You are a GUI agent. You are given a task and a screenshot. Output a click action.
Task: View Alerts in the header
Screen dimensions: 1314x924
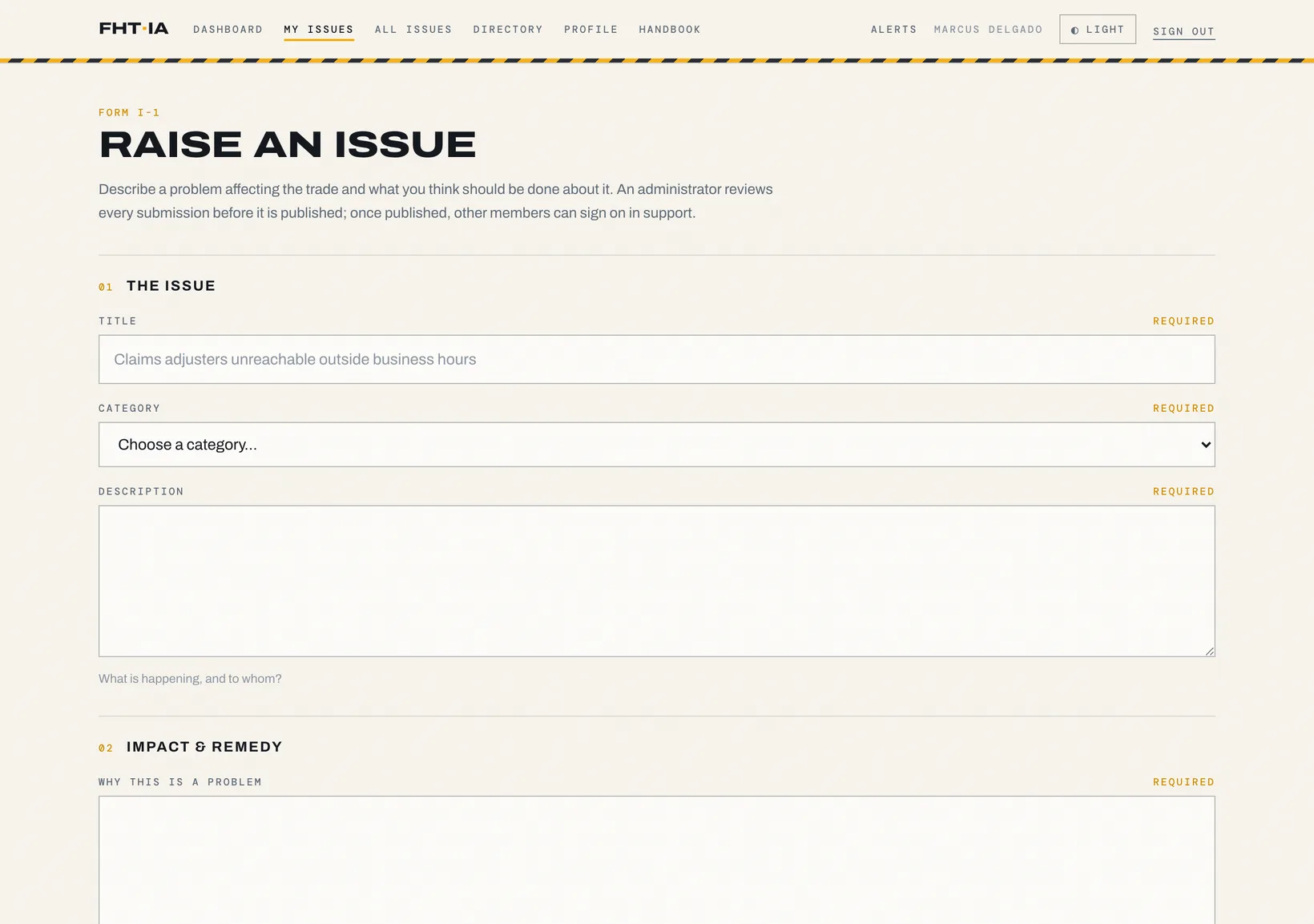tap(894, 30)
